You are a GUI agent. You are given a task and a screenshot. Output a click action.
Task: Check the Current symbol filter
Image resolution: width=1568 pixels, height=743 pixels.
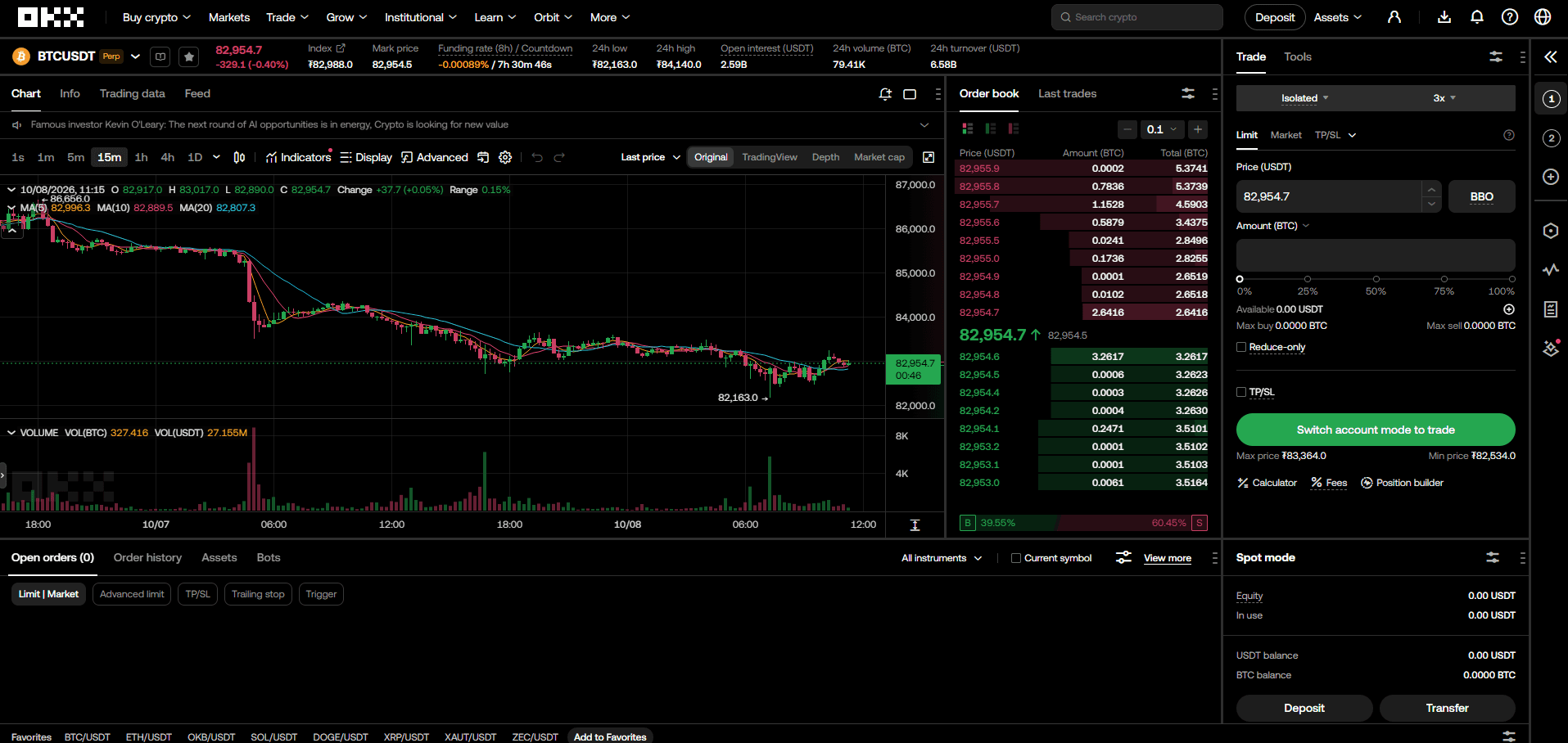click(1016, 558)
